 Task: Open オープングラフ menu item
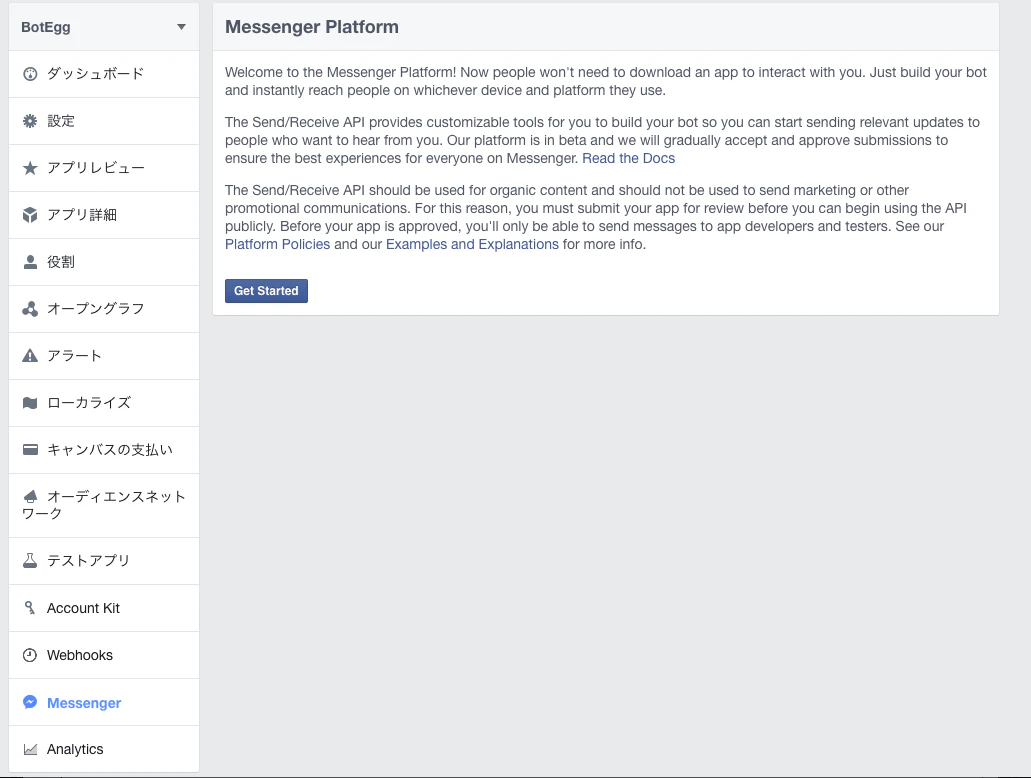coord(104,309)
